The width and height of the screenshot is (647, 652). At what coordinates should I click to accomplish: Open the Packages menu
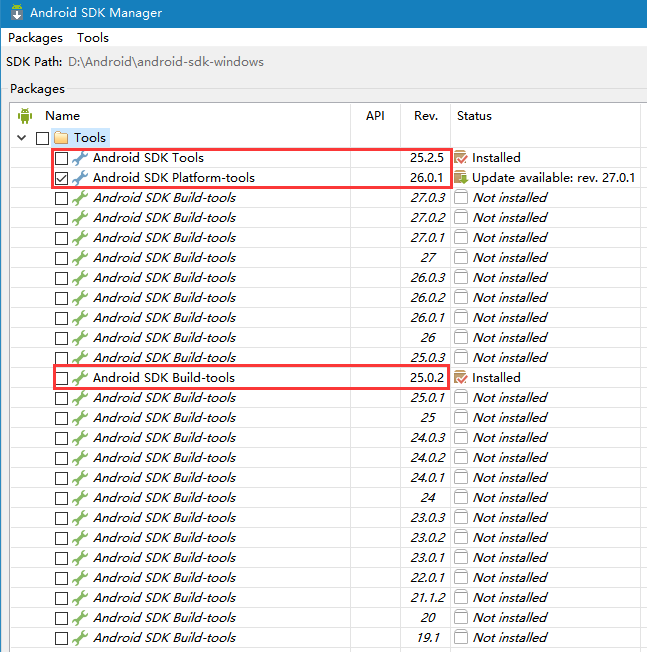pos(35,38)
